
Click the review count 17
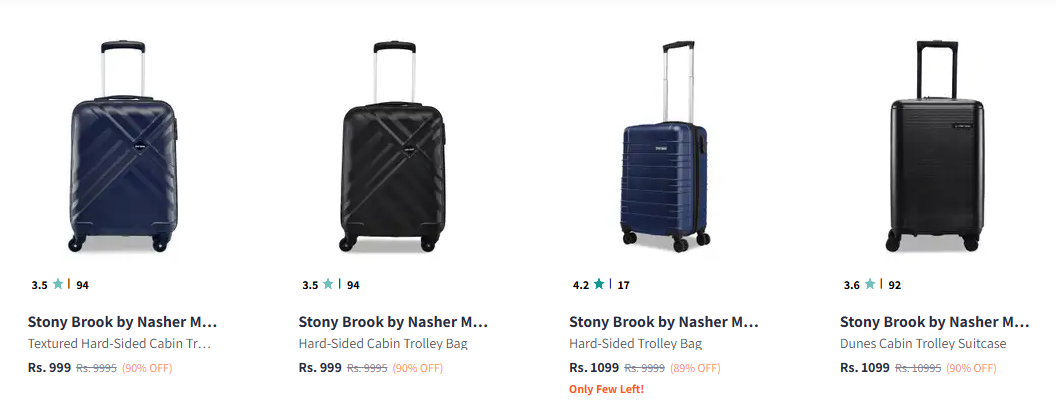tap(623, 285)
